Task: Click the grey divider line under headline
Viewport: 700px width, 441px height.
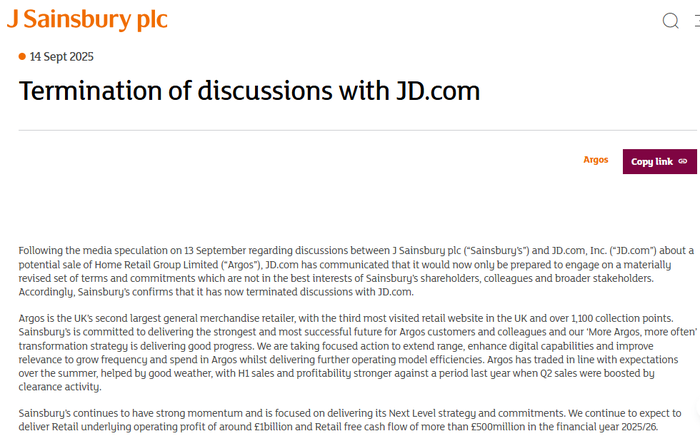Action: point(357,130)
